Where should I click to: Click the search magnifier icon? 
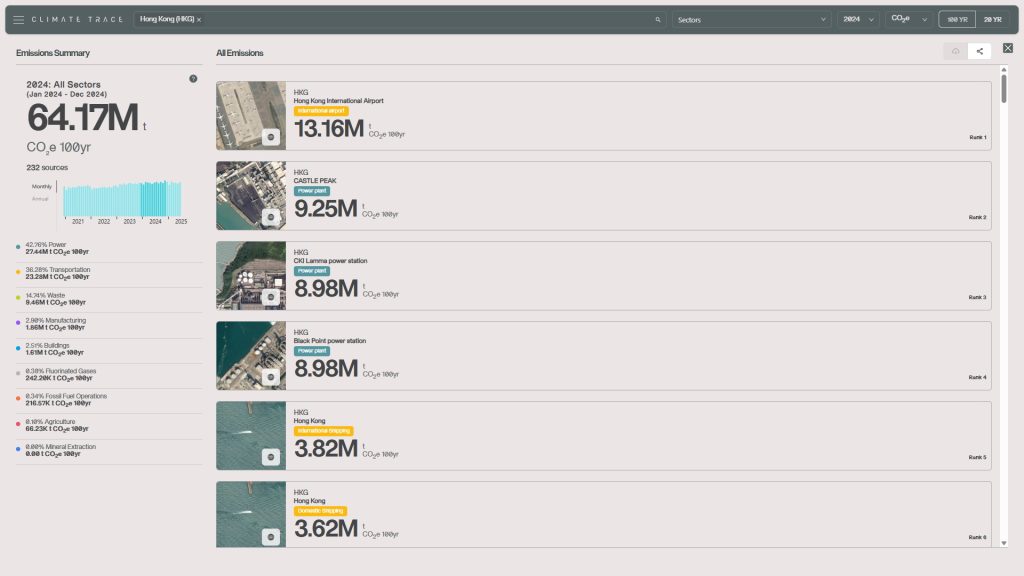[x=658, y=20]
